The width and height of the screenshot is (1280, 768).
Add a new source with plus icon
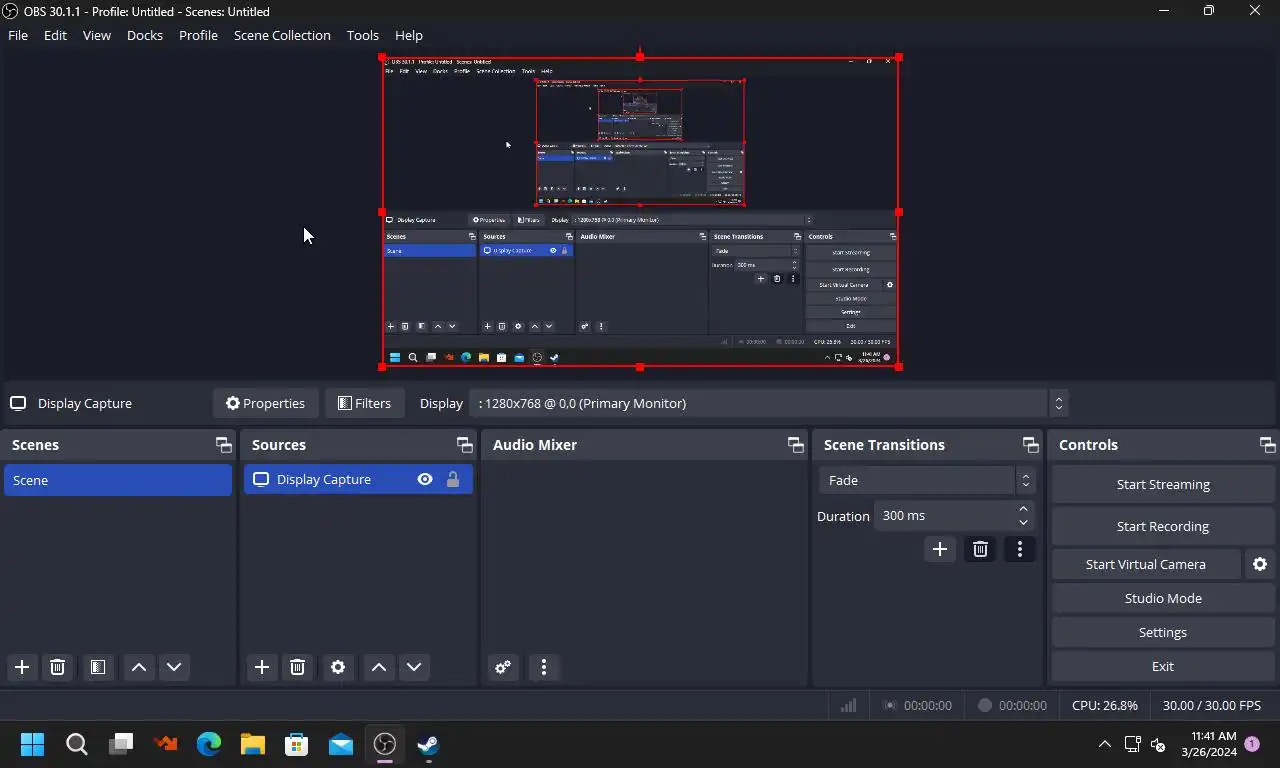262,667
